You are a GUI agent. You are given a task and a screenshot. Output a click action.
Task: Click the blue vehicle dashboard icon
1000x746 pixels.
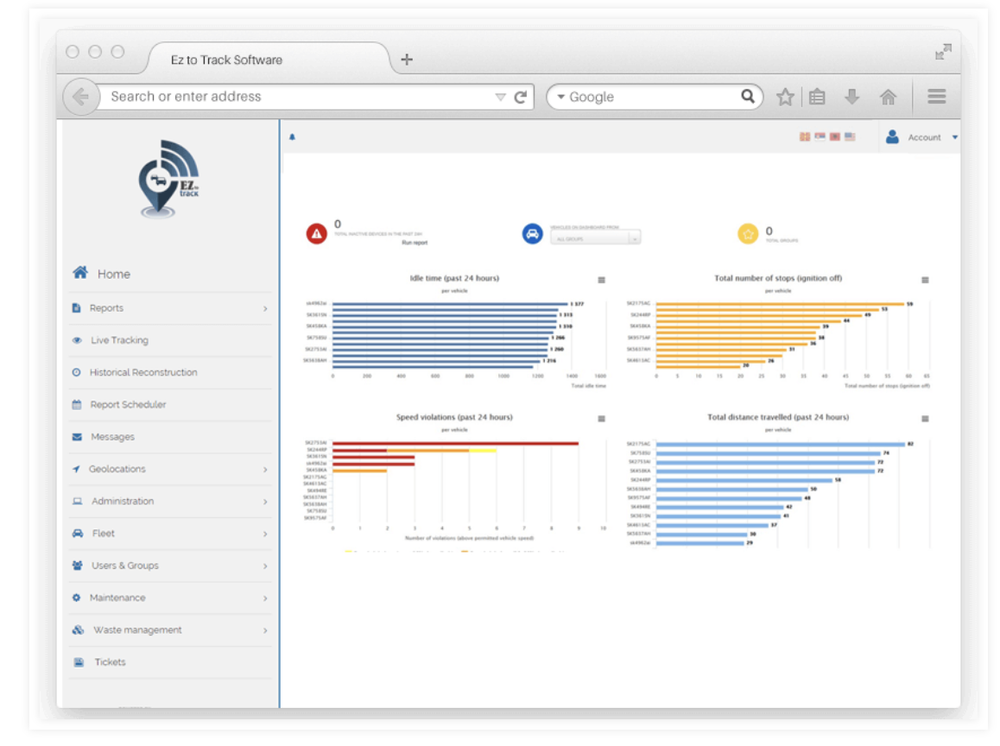533,231
